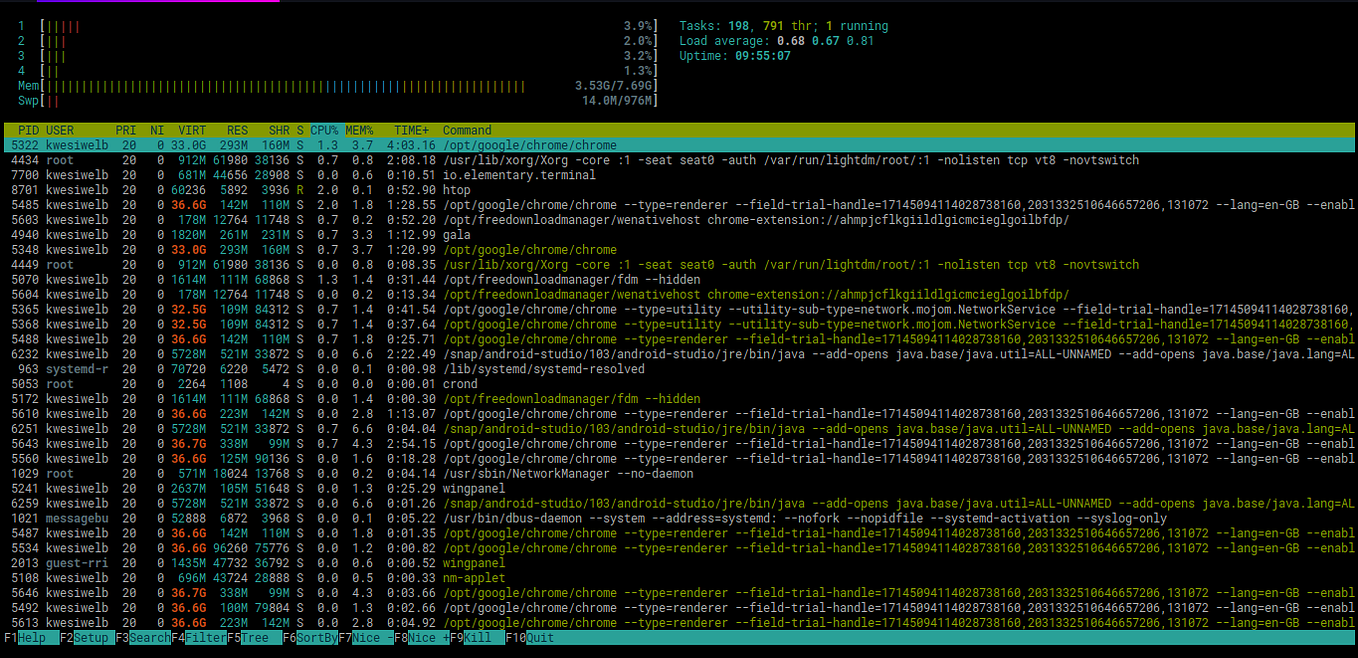Select the gala process row PID 4940
Screen dimensions: 1358x658
(x=300, y=234)
